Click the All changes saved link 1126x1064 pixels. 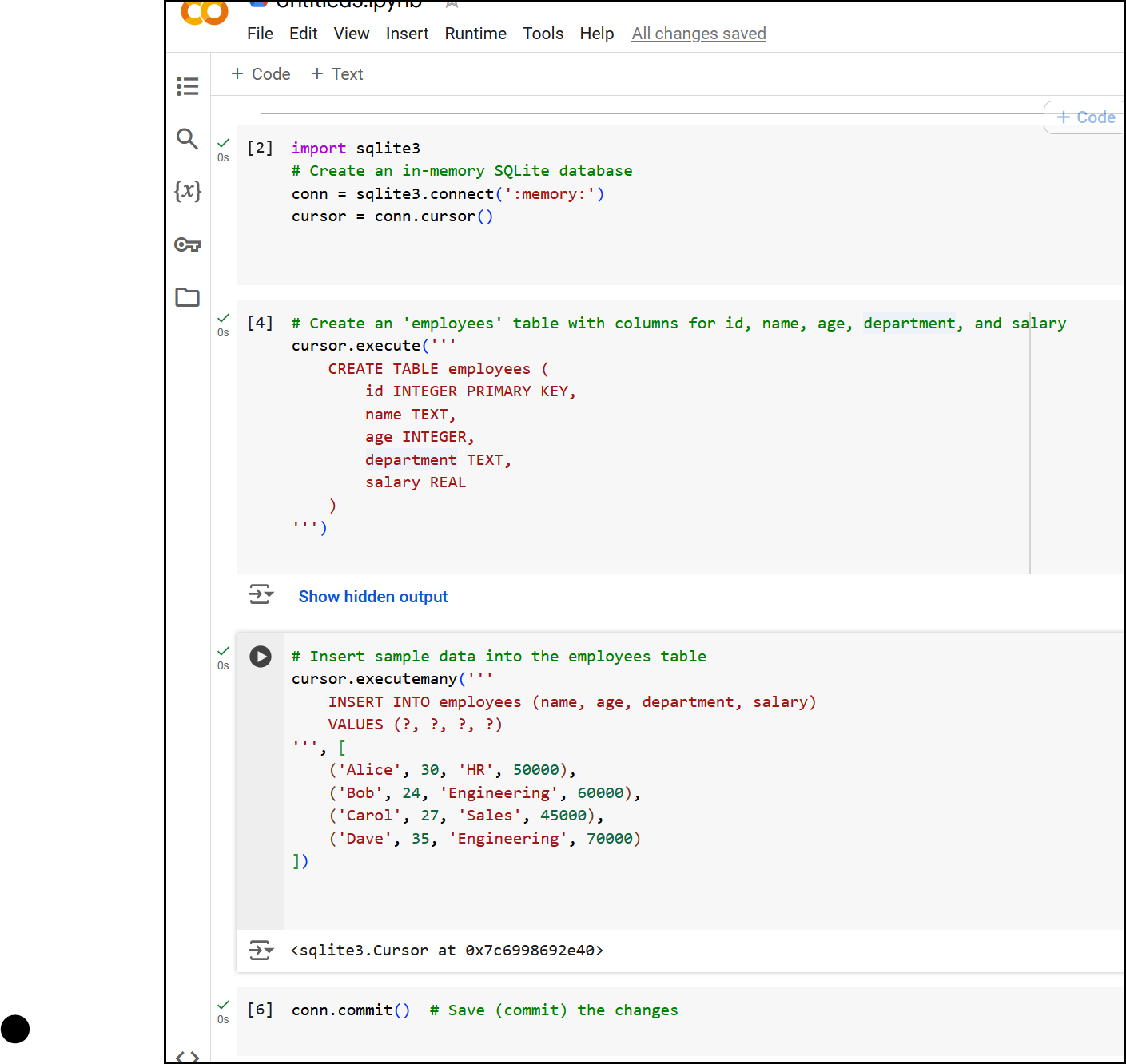(x=698, y=34)
